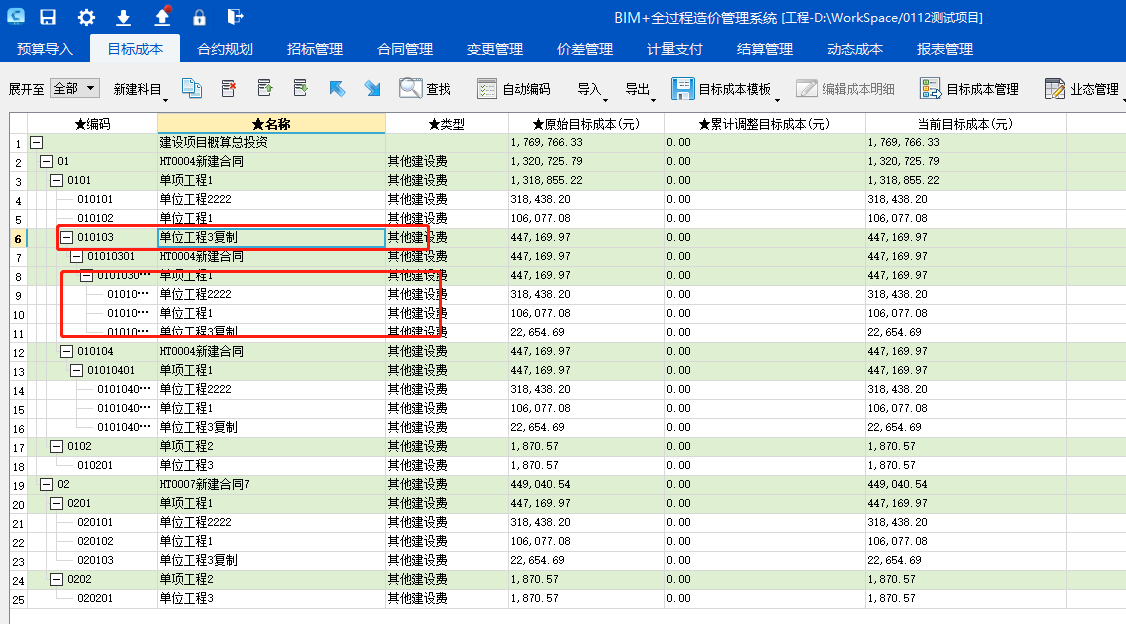Screen dimensions: 1126x624
Task: Open the 报表管理 tab
Action: tap(945, 49)
